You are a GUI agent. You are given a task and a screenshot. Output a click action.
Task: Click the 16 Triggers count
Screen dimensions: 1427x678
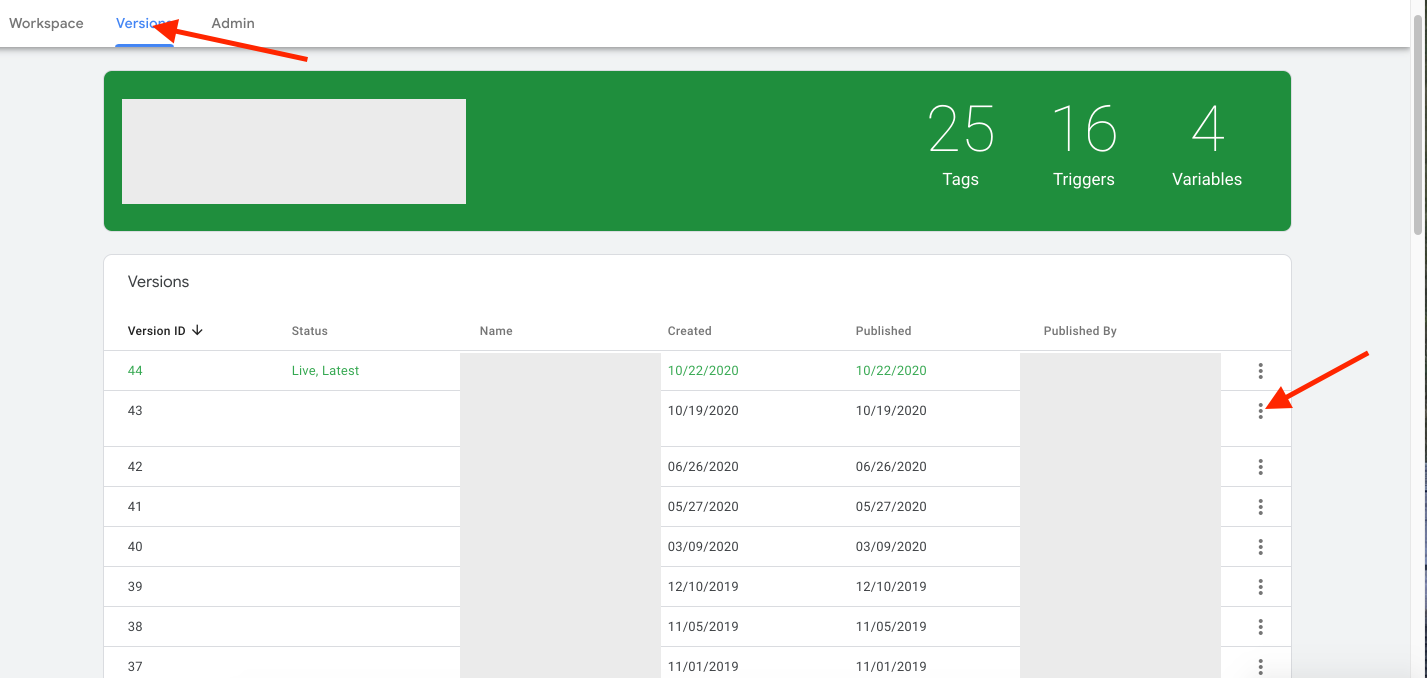(1083, 145)
